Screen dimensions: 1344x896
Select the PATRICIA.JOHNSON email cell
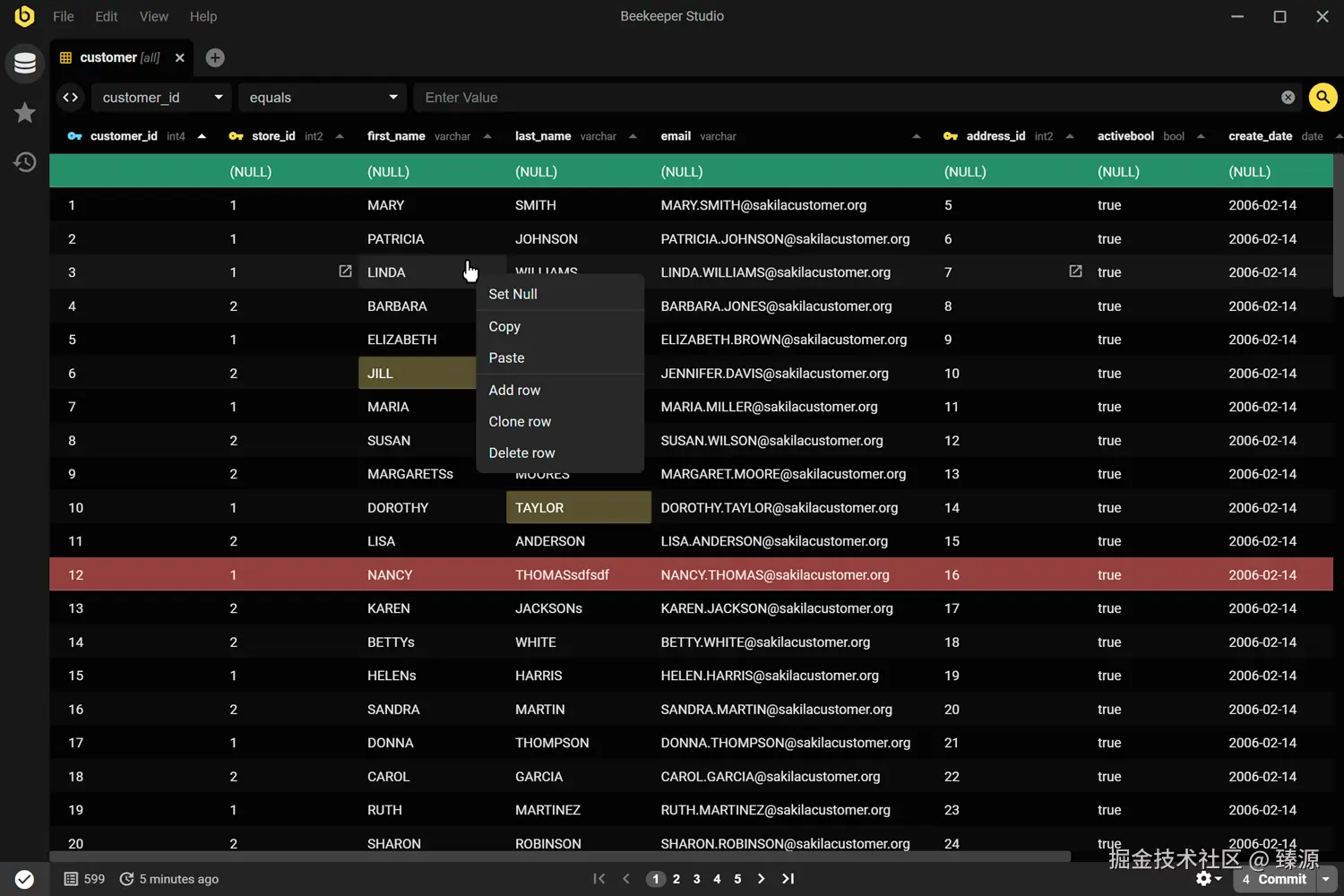click(793, 238)
